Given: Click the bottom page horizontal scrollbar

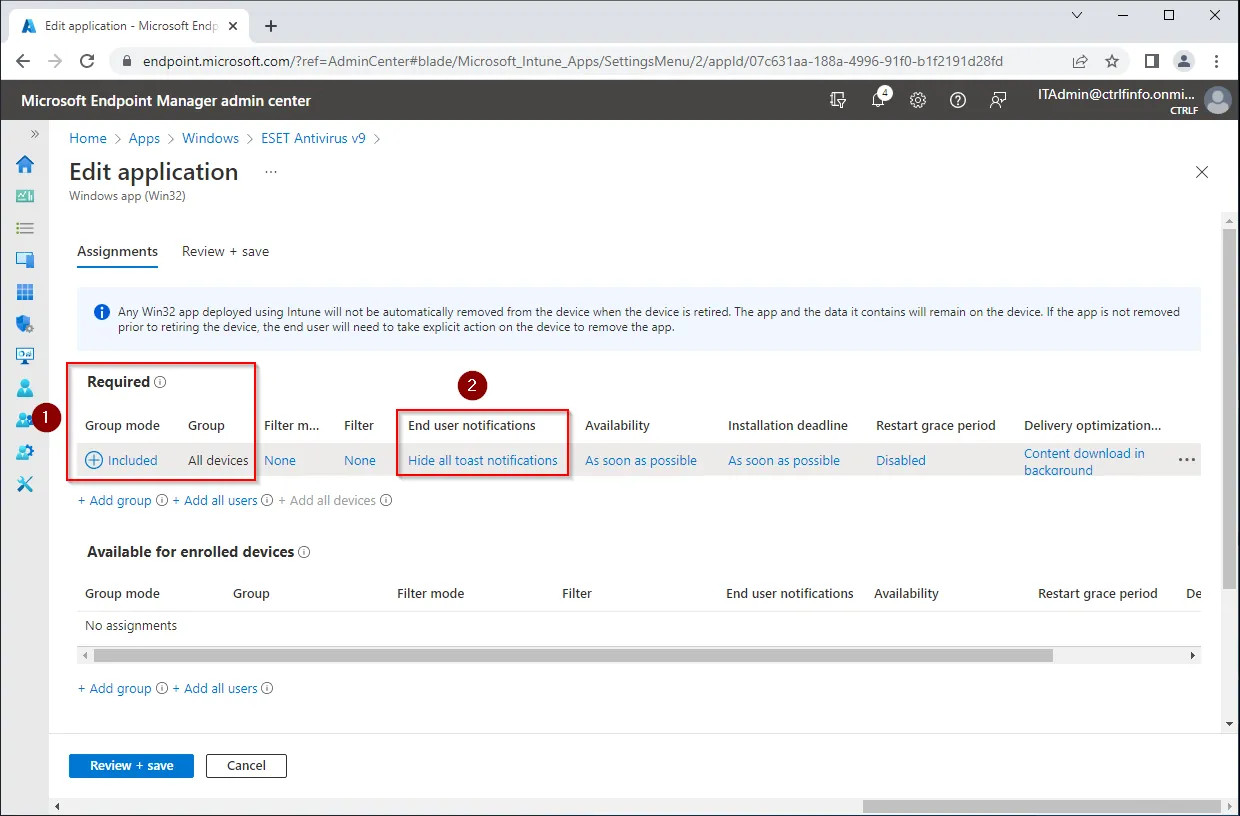Looking at the screenshot, I should [x=1043, y=806].
